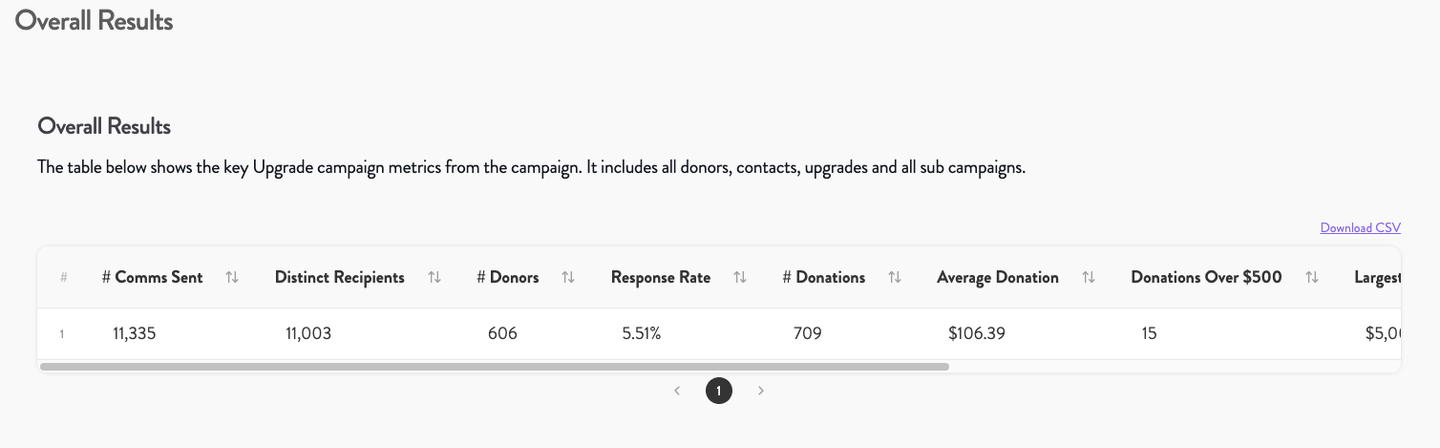Sort by # Comms Sent arrows icon
Image resolution: width=1440 pixels, height=448 pixels.
click(232, 278)
